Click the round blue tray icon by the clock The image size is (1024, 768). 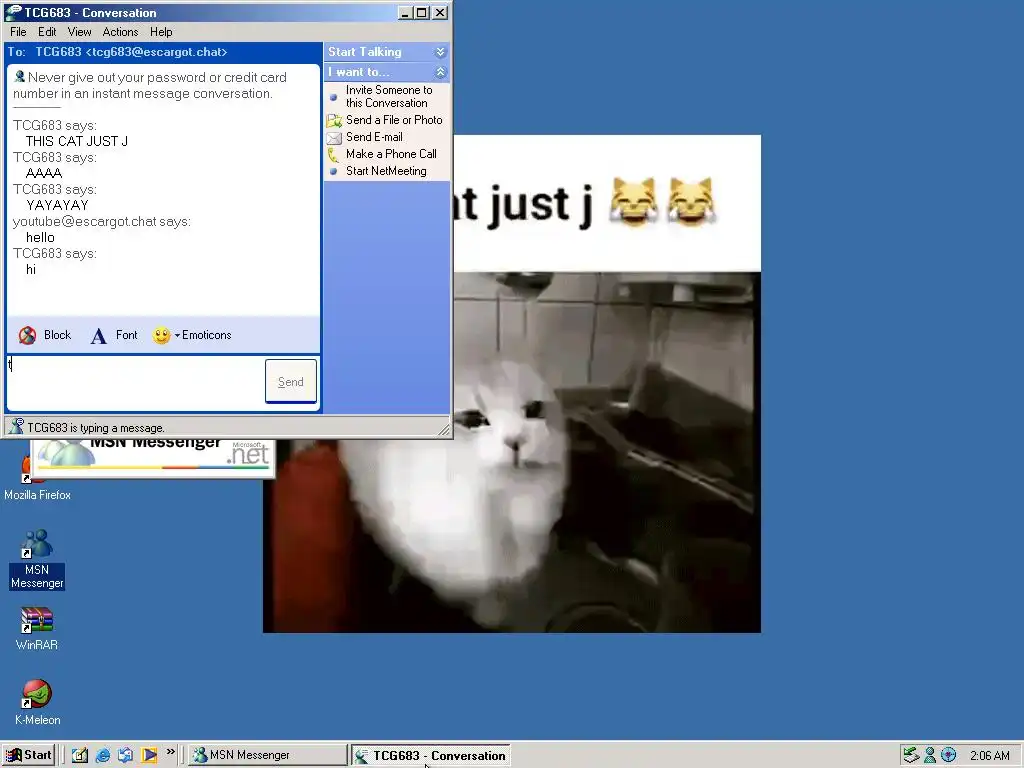[x=948, y=755]
